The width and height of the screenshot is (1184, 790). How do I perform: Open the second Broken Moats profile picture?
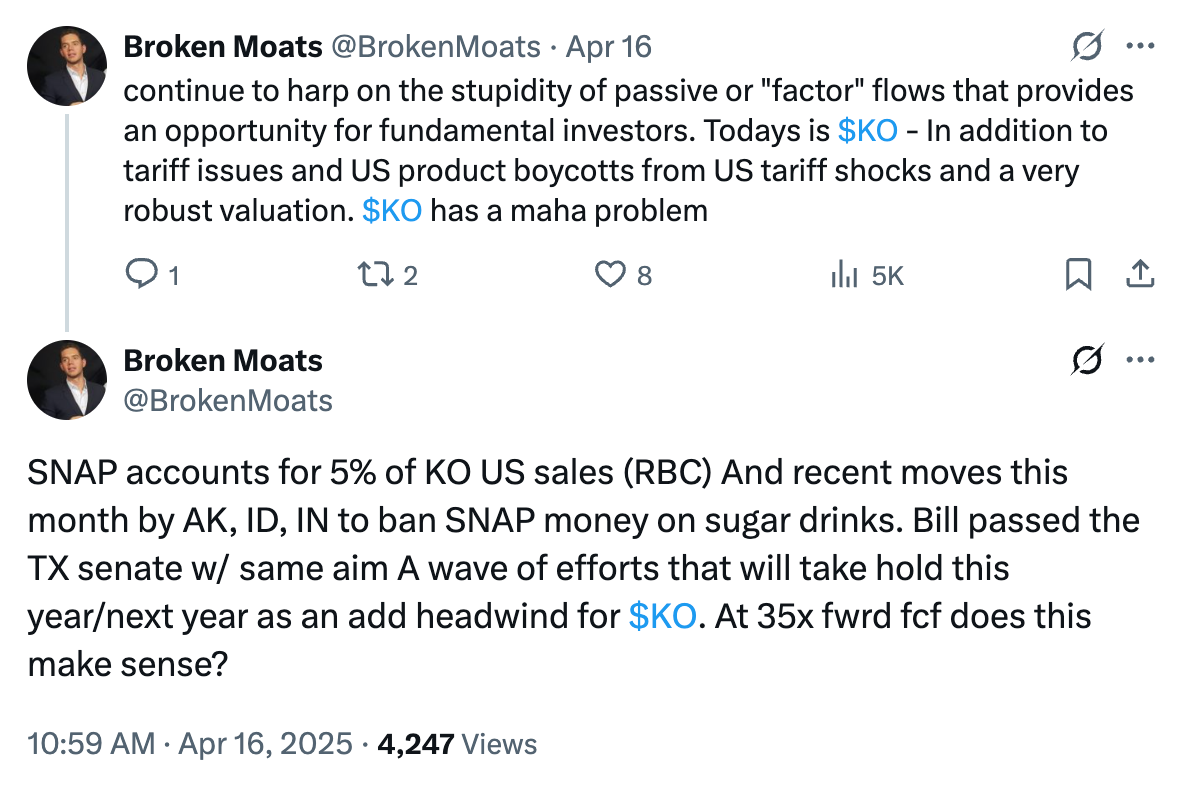66,380
